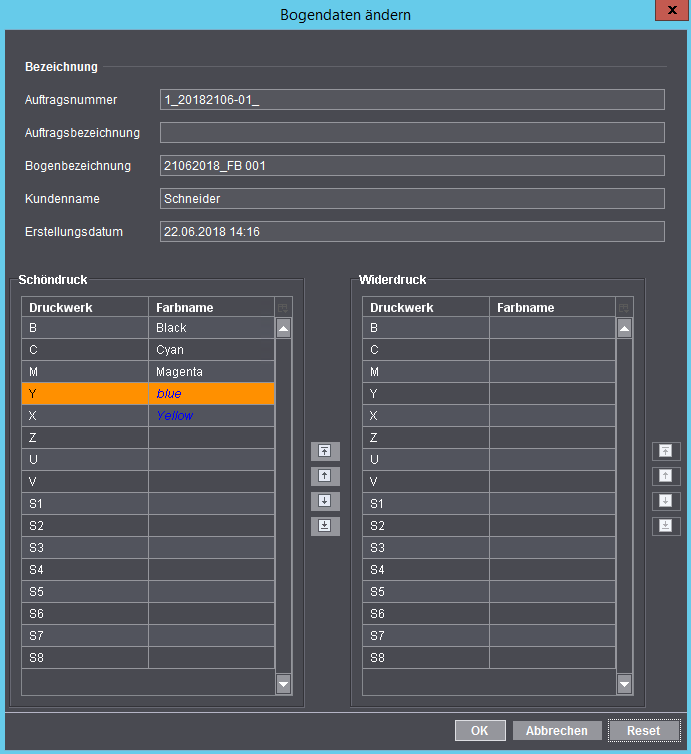Screen dimensions: 691x754
Task: Move selected Schöndruck row to bottom
Action: 325,526
